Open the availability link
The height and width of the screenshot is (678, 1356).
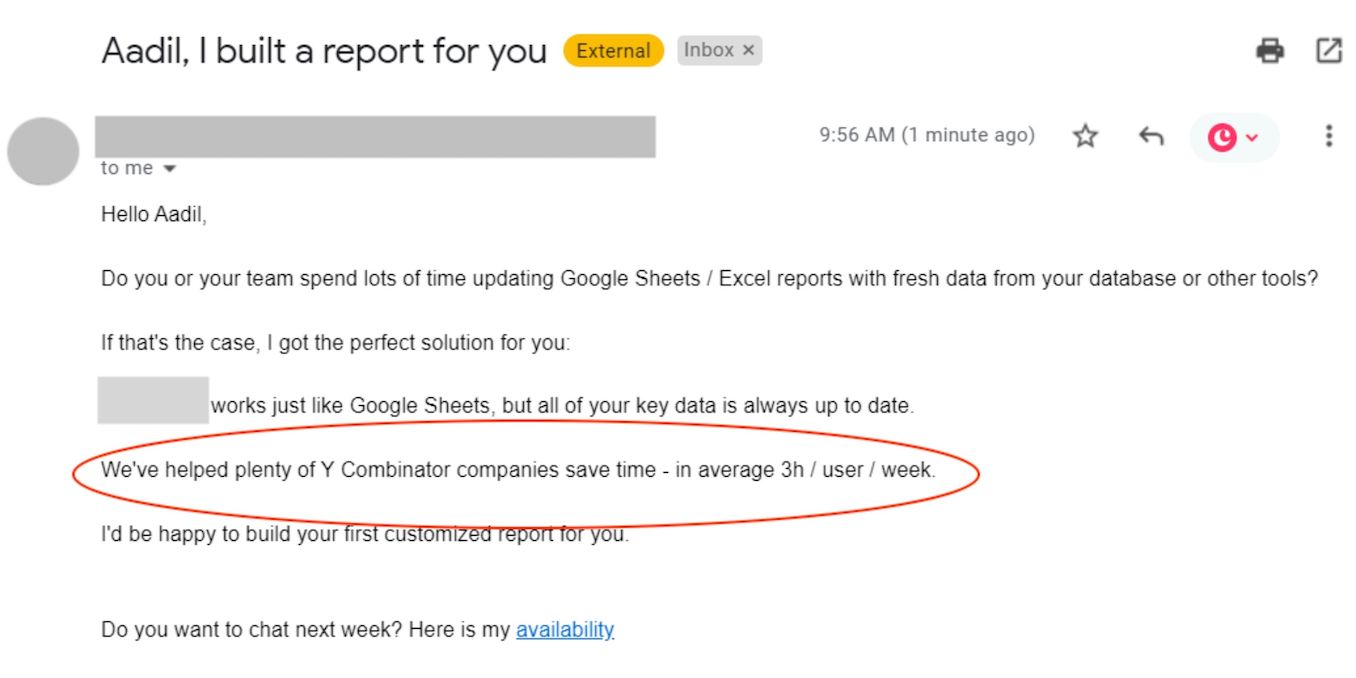565,630
